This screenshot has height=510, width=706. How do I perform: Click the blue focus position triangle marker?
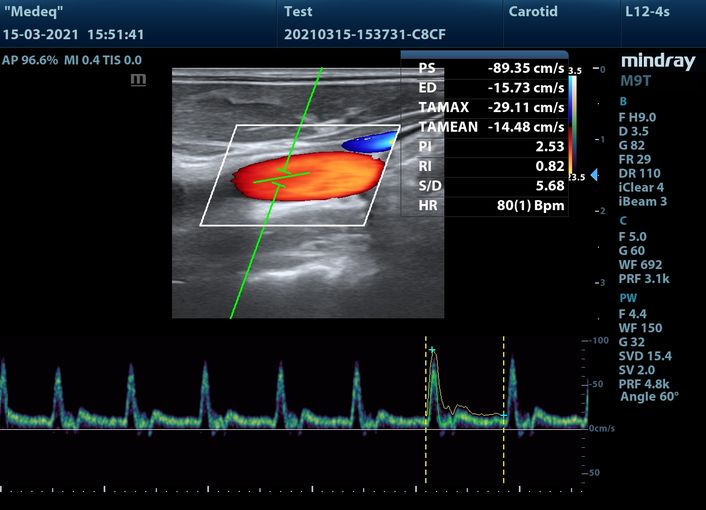594,175
